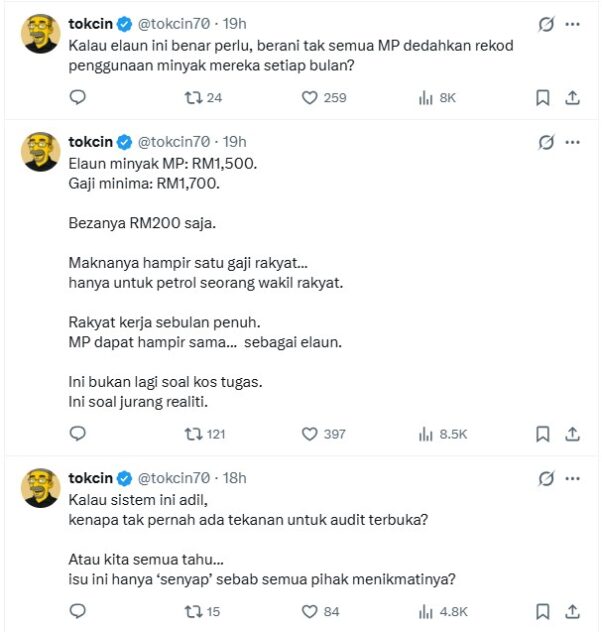Image resolution: width=602 pixels, height=632 pixels.
Task: Open more options on Elaun minyak tweet
Action: [x=573, y=142]
